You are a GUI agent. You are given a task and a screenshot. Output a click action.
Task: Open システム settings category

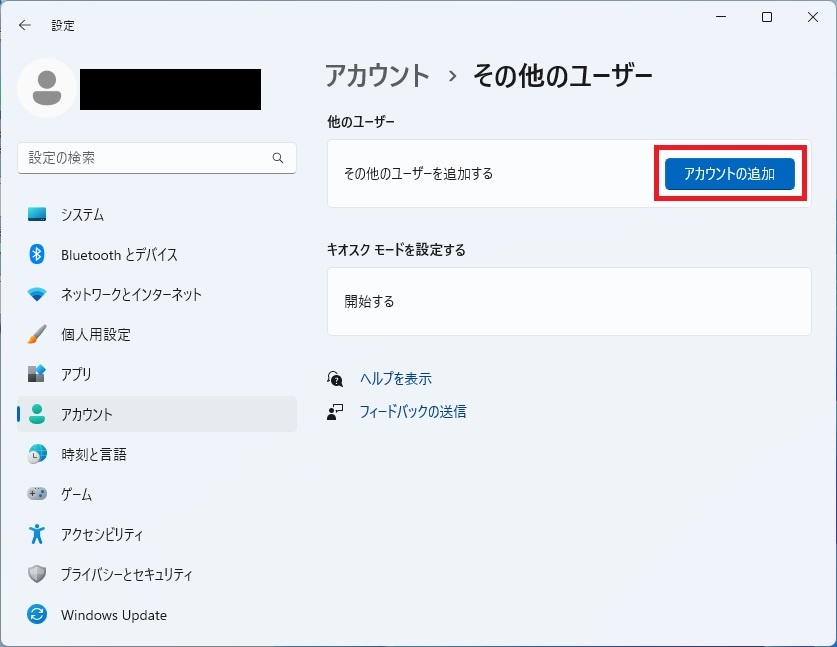[157, 215]
